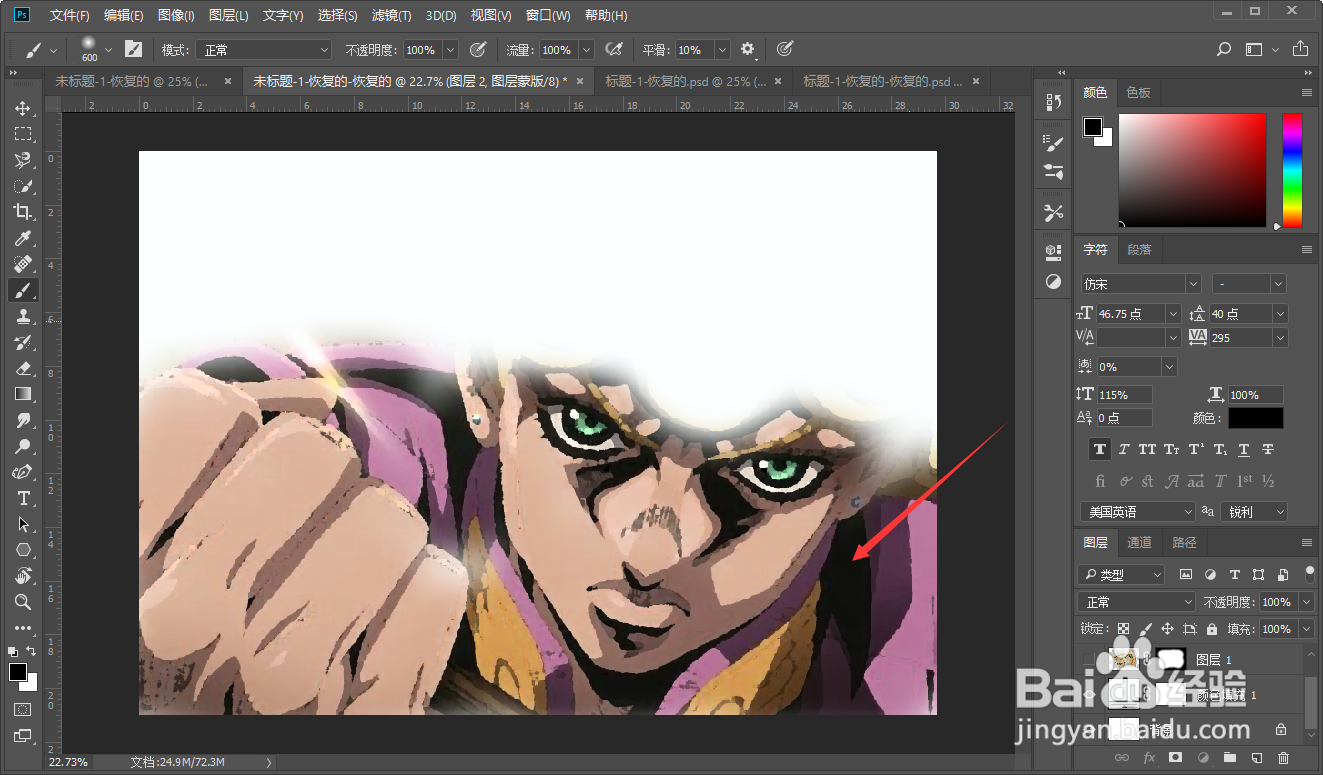Switch to document tab 标题-1-恢复的.psd @ 25%
This screenshot has height=775, width=1323.
685,82
